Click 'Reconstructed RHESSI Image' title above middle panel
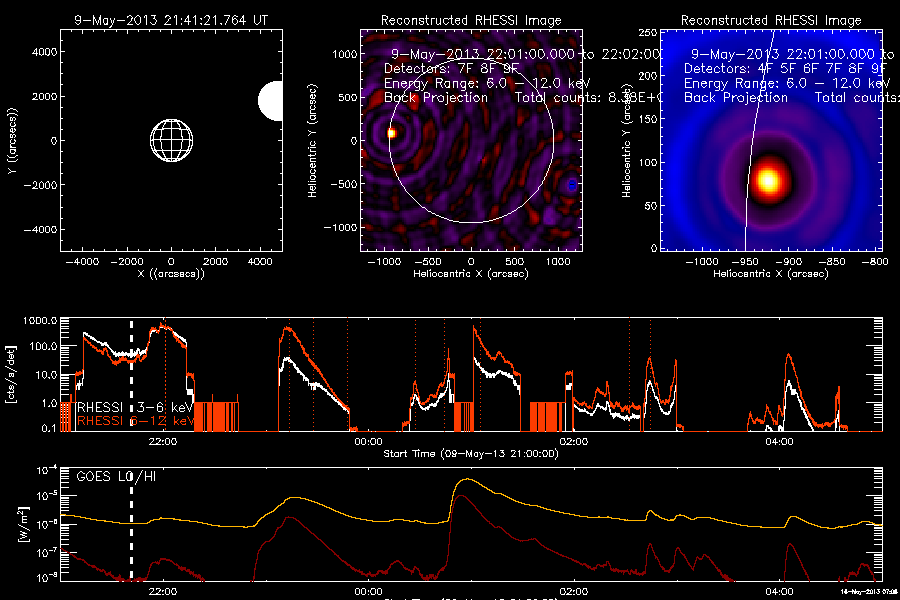The image size is (900, 600). point(471,21)
